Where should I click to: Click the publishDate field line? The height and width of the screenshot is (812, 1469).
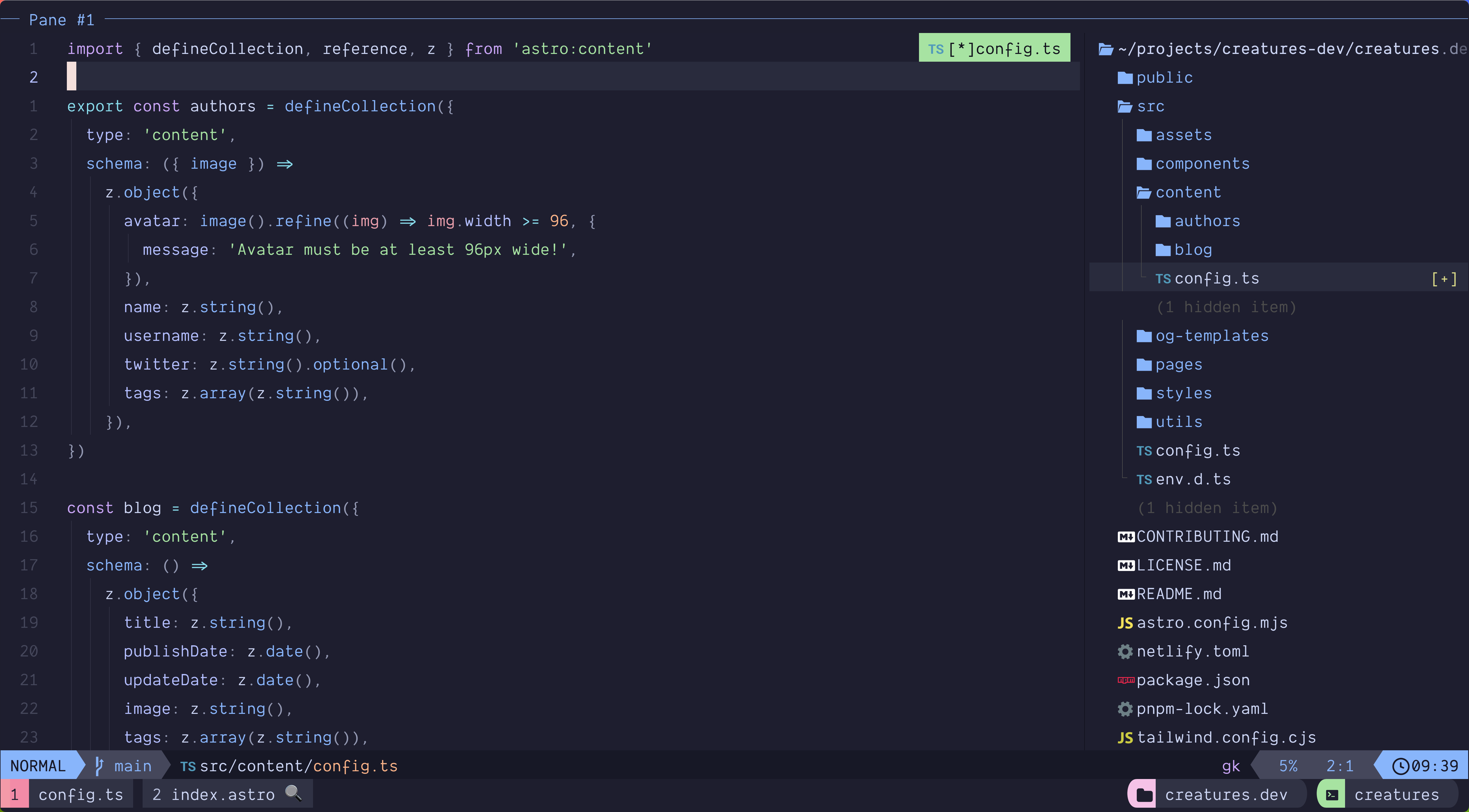[227, 651]
